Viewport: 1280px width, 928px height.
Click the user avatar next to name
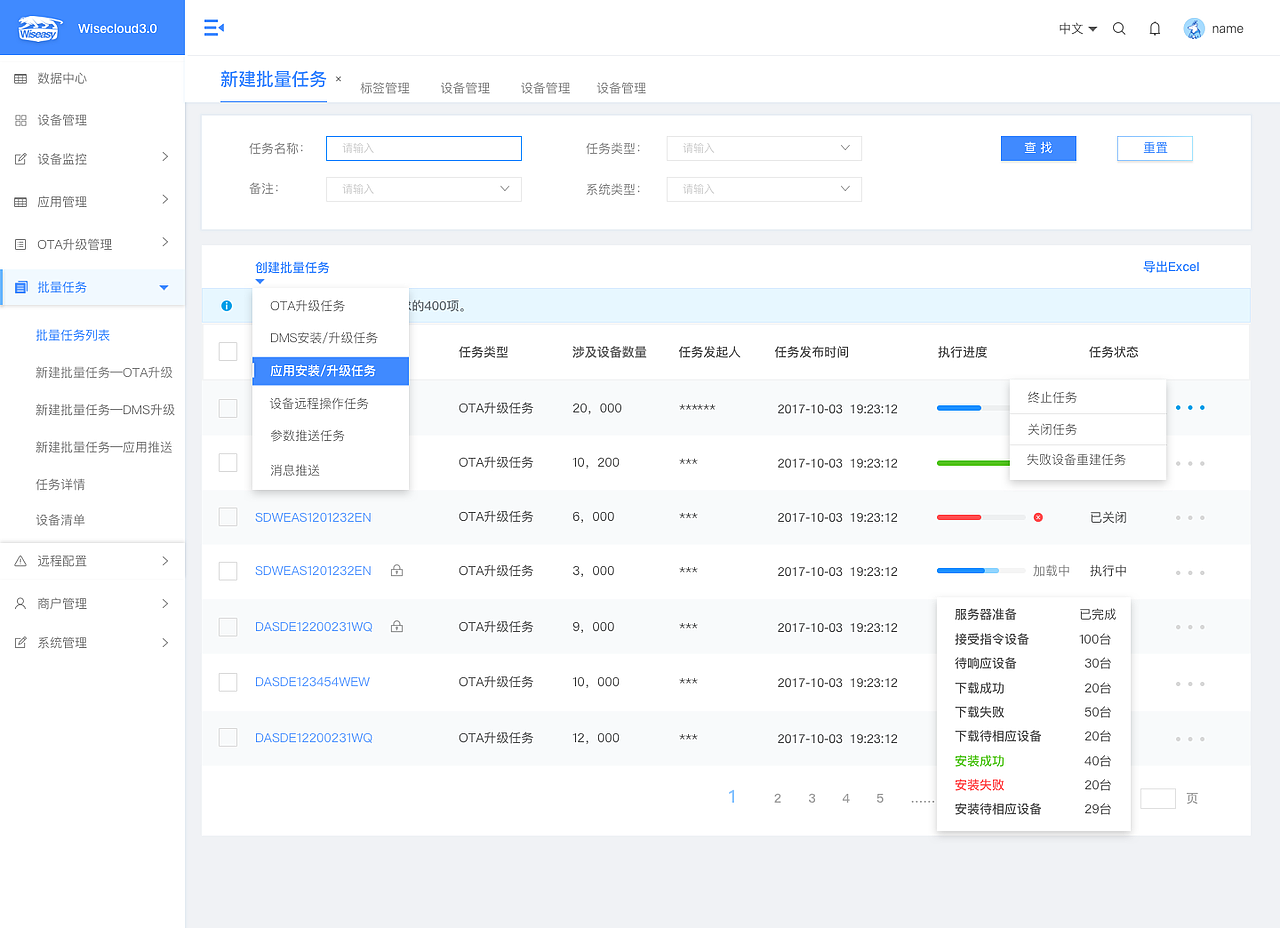tap(1192, 28)
